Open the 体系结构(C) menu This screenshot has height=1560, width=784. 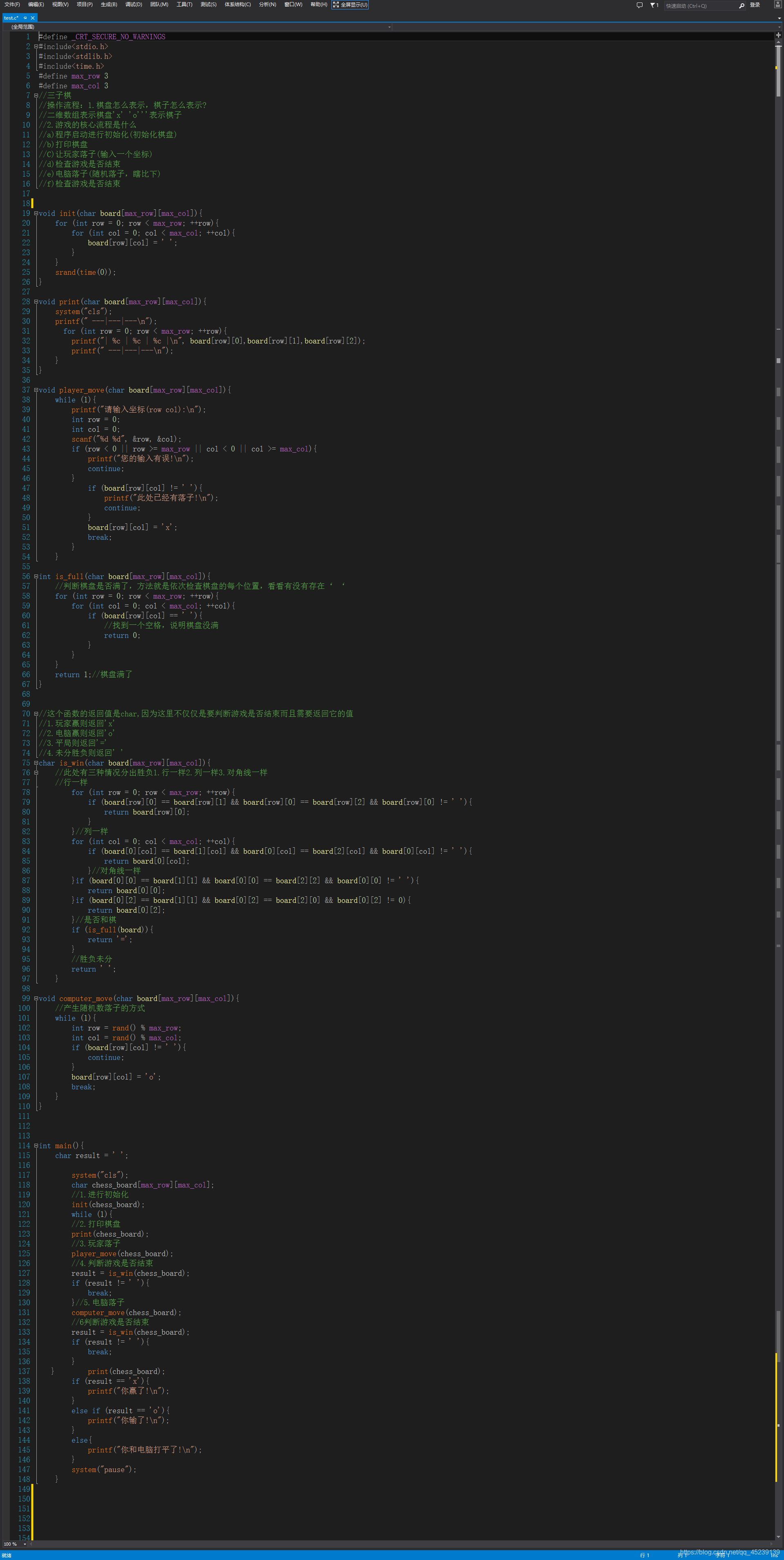(x=238, y=5)
